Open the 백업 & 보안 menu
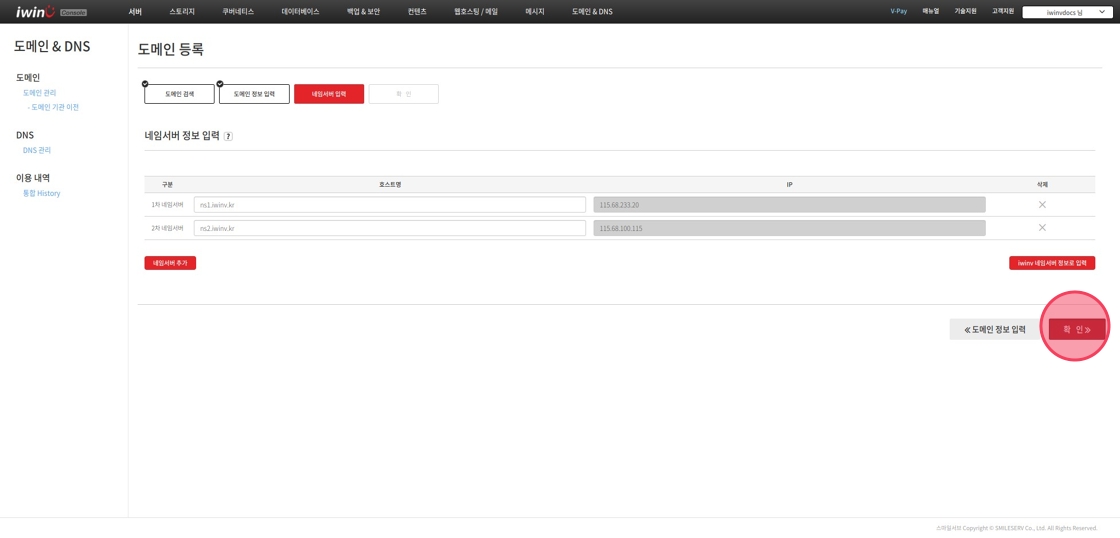This screenshot has width=1120, height=538. pyautogui.click(x=363, y=11)
